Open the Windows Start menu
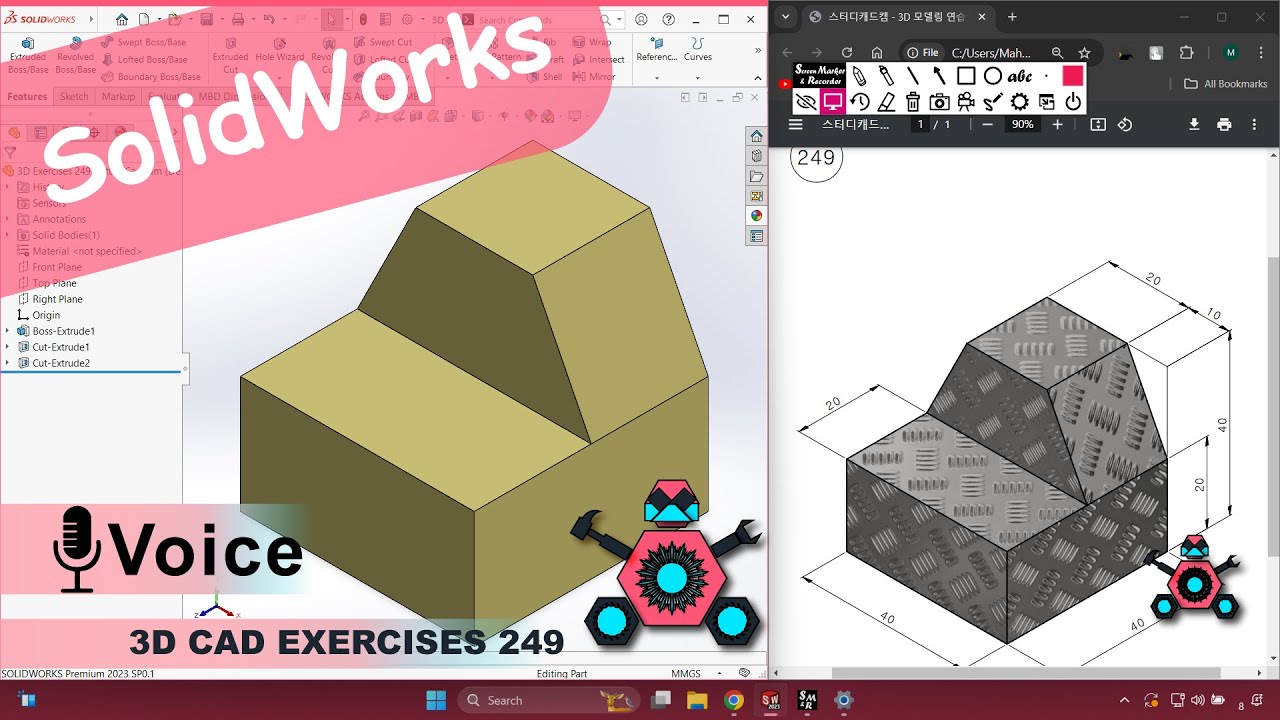This screenshot has width=1280, height=720. [436, 700]
